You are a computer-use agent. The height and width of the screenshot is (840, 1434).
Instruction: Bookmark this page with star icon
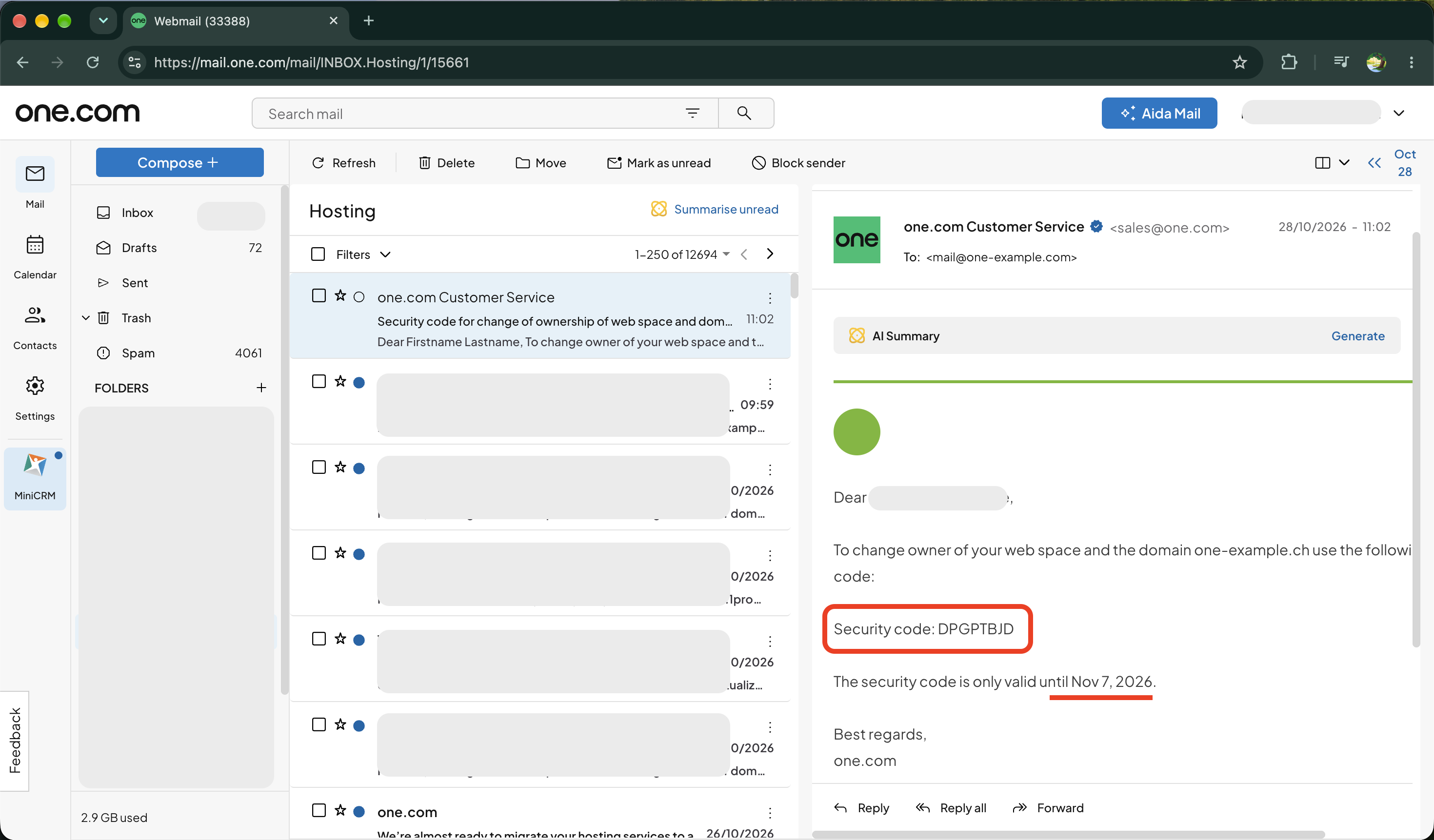(x=1239, y=62)
